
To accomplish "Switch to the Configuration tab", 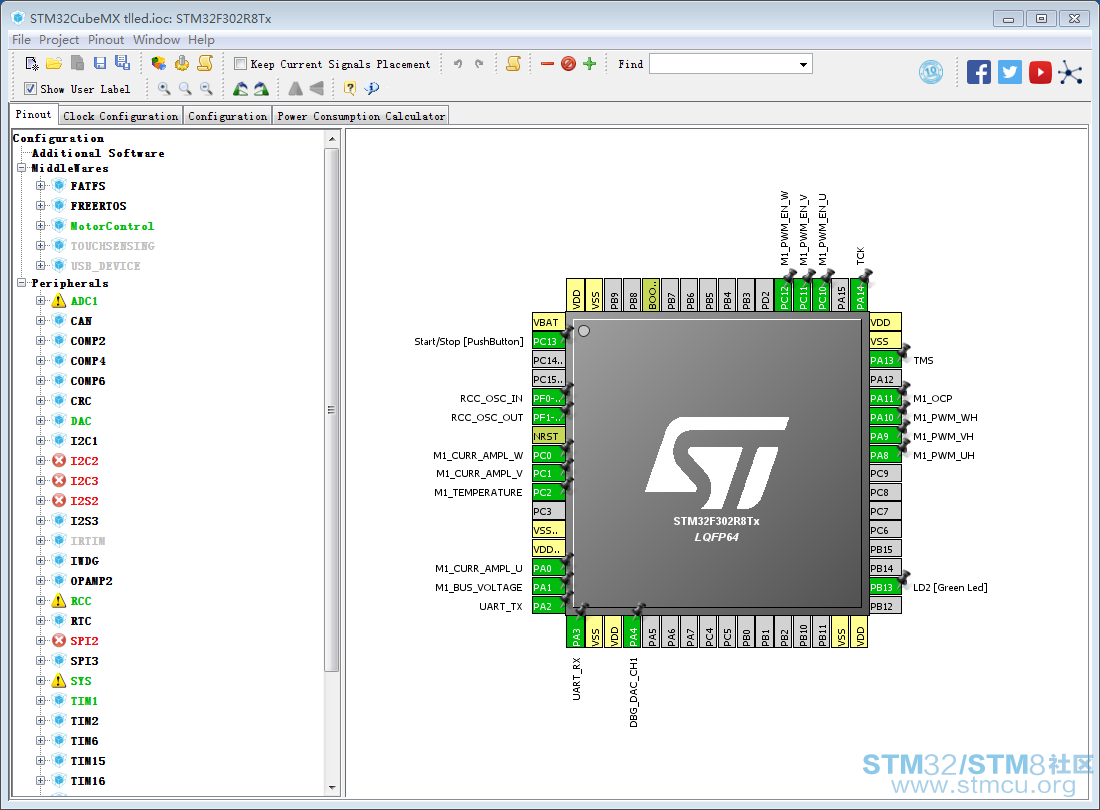I will pos(227,116).
